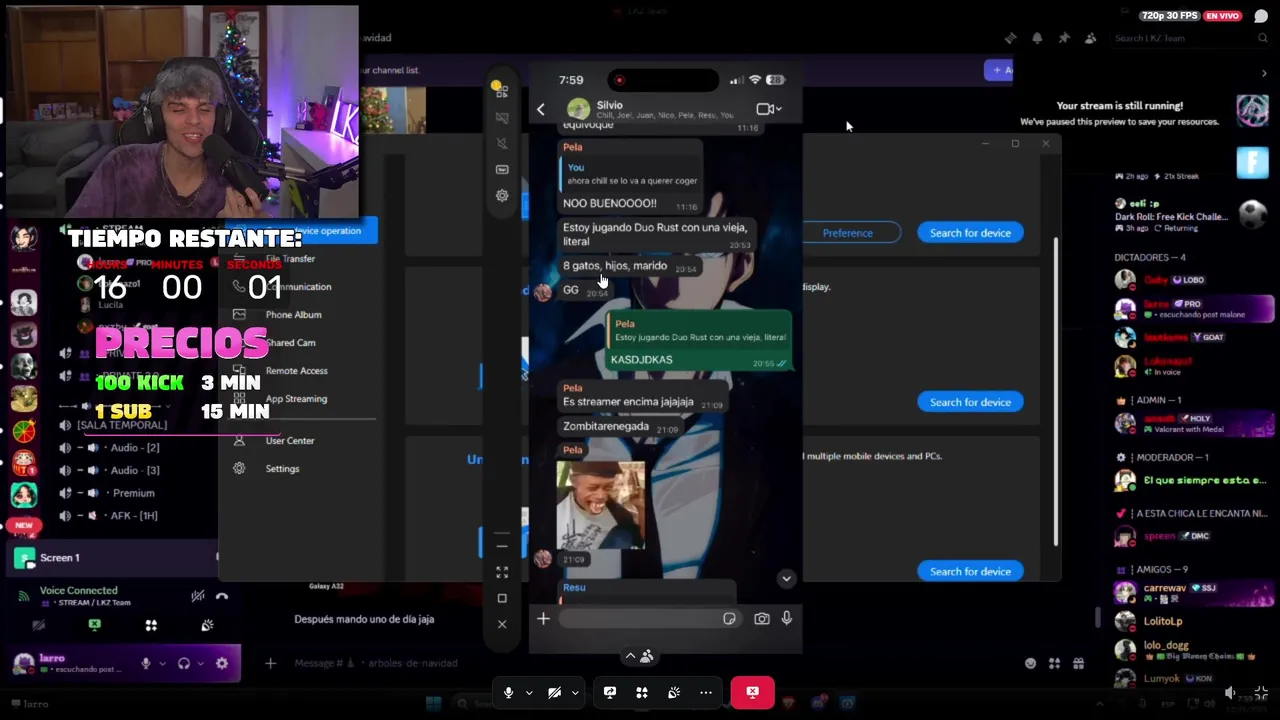The height and width of the screenshot is (720, 1280).
Task: Open Silvio group chat header info
Action: point(650,109)
